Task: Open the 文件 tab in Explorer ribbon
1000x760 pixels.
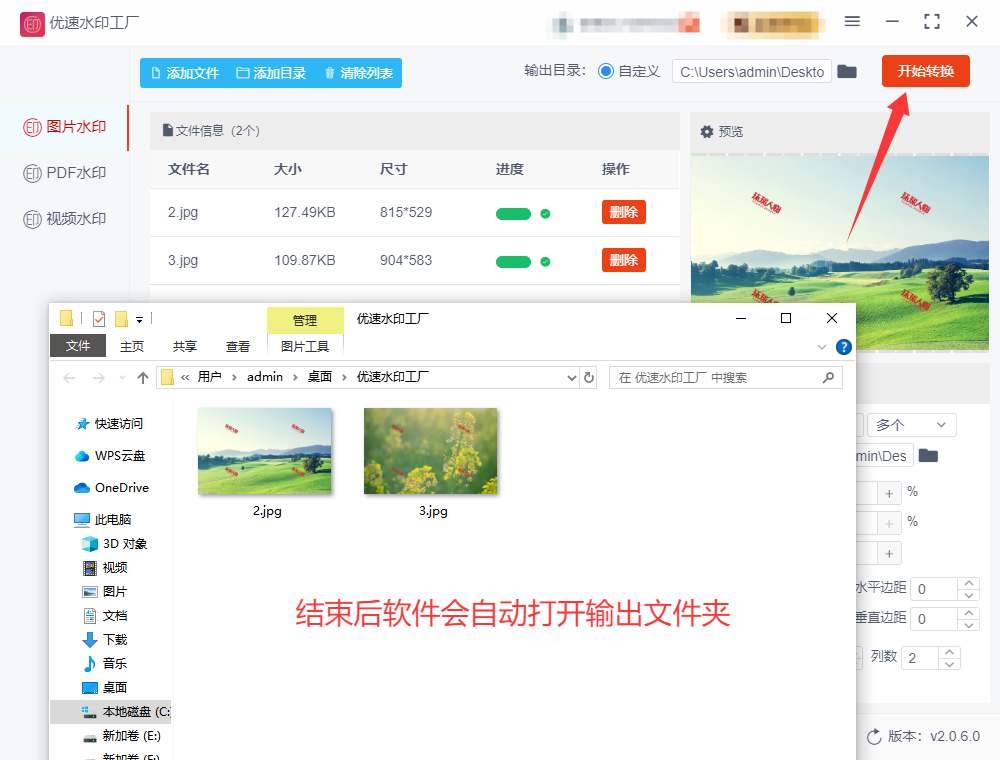Action: click(78, 346)
